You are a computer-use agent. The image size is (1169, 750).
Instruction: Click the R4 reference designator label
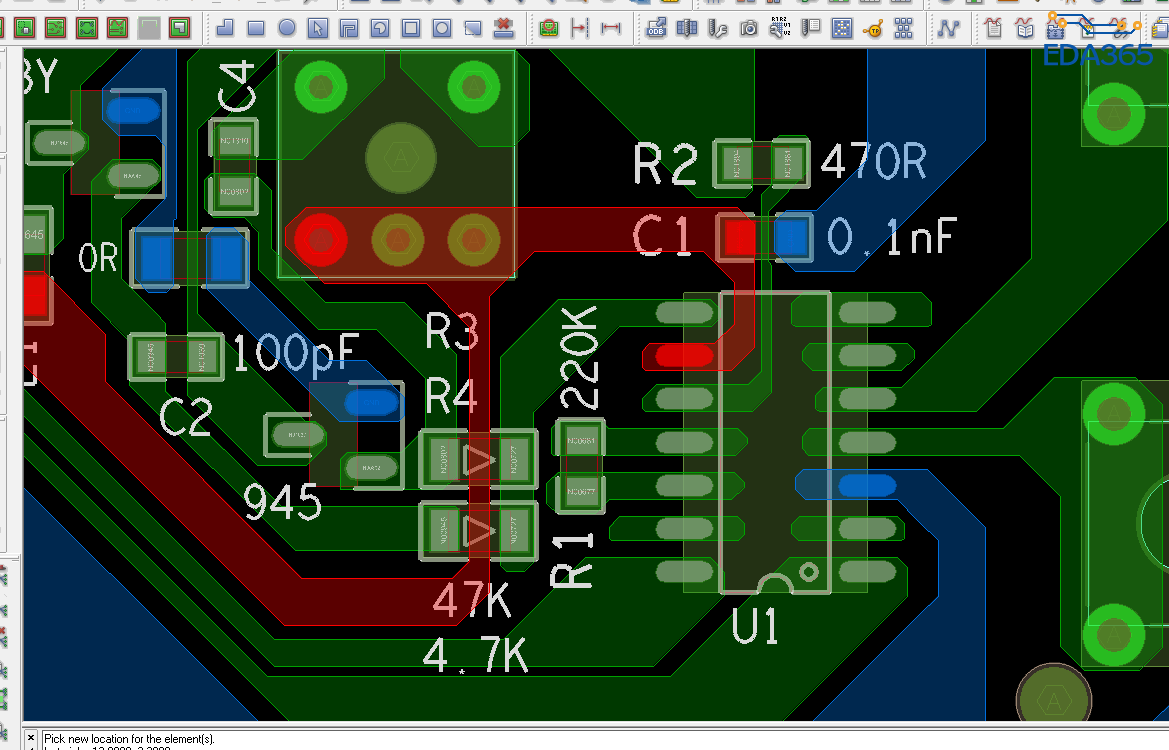click(451, 396)
